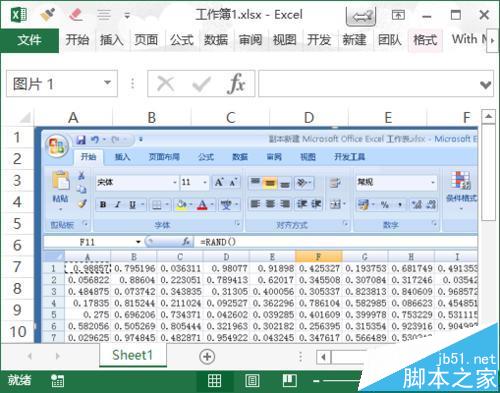Select column F header
This screenshot has height=393, width=500.
[x=453, y=118]
